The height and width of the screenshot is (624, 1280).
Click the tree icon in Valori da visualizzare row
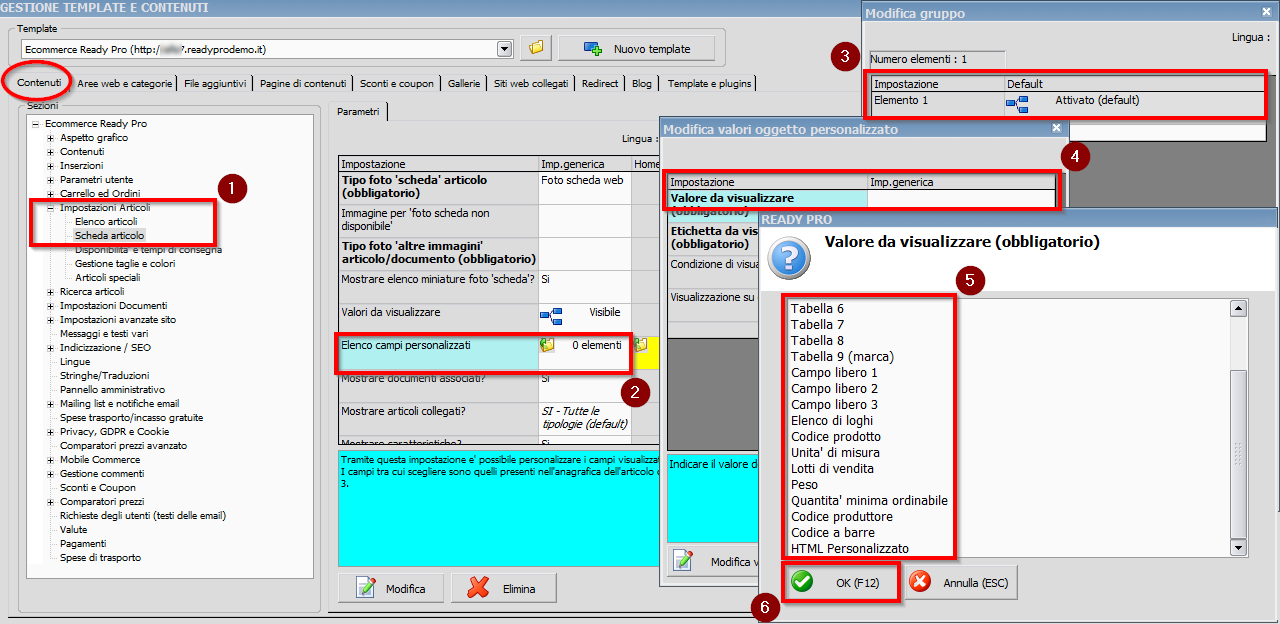click(551, 318)
